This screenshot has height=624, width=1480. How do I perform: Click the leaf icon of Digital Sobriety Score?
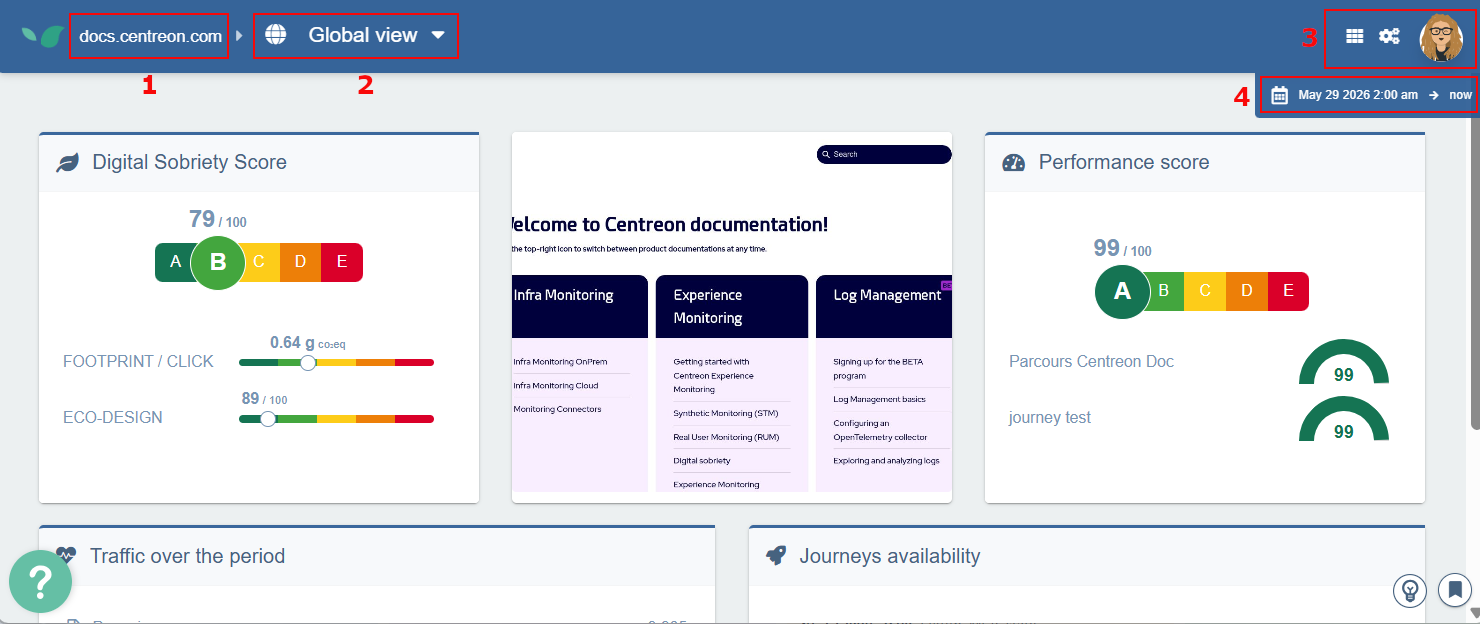point(67,162)
